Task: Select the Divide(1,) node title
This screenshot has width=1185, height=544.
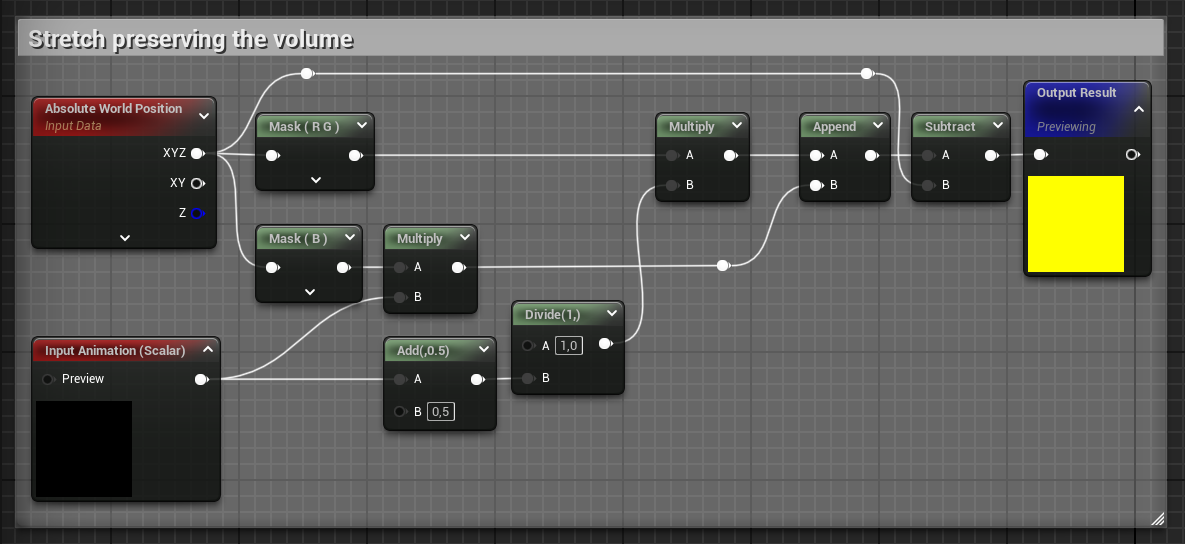Action: click(552, 314)
